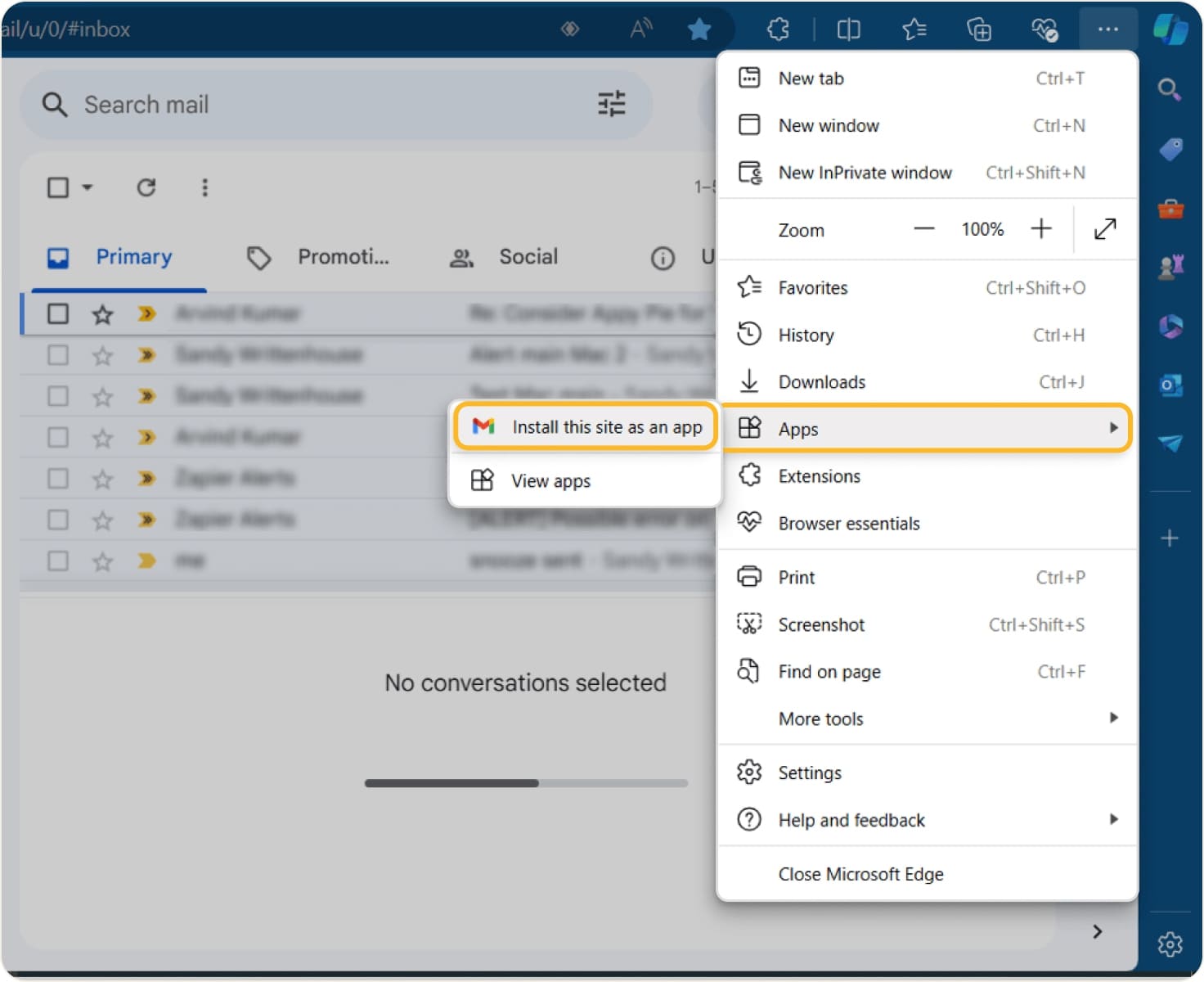Add this page to Collections
The image size is (1204, 982).
pyautogui.click(x=979, y=29)
